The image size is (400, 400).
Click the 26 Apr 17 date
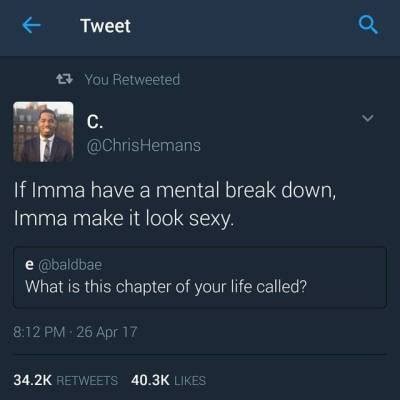[x=107, y=332]
